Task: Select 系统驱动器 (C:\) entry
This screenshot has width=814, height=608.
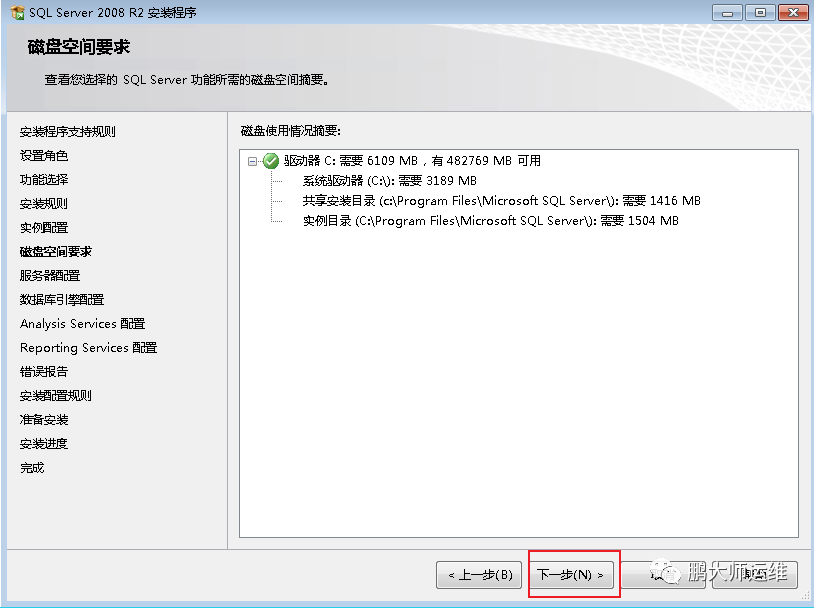Action: (x=389, y=181)
